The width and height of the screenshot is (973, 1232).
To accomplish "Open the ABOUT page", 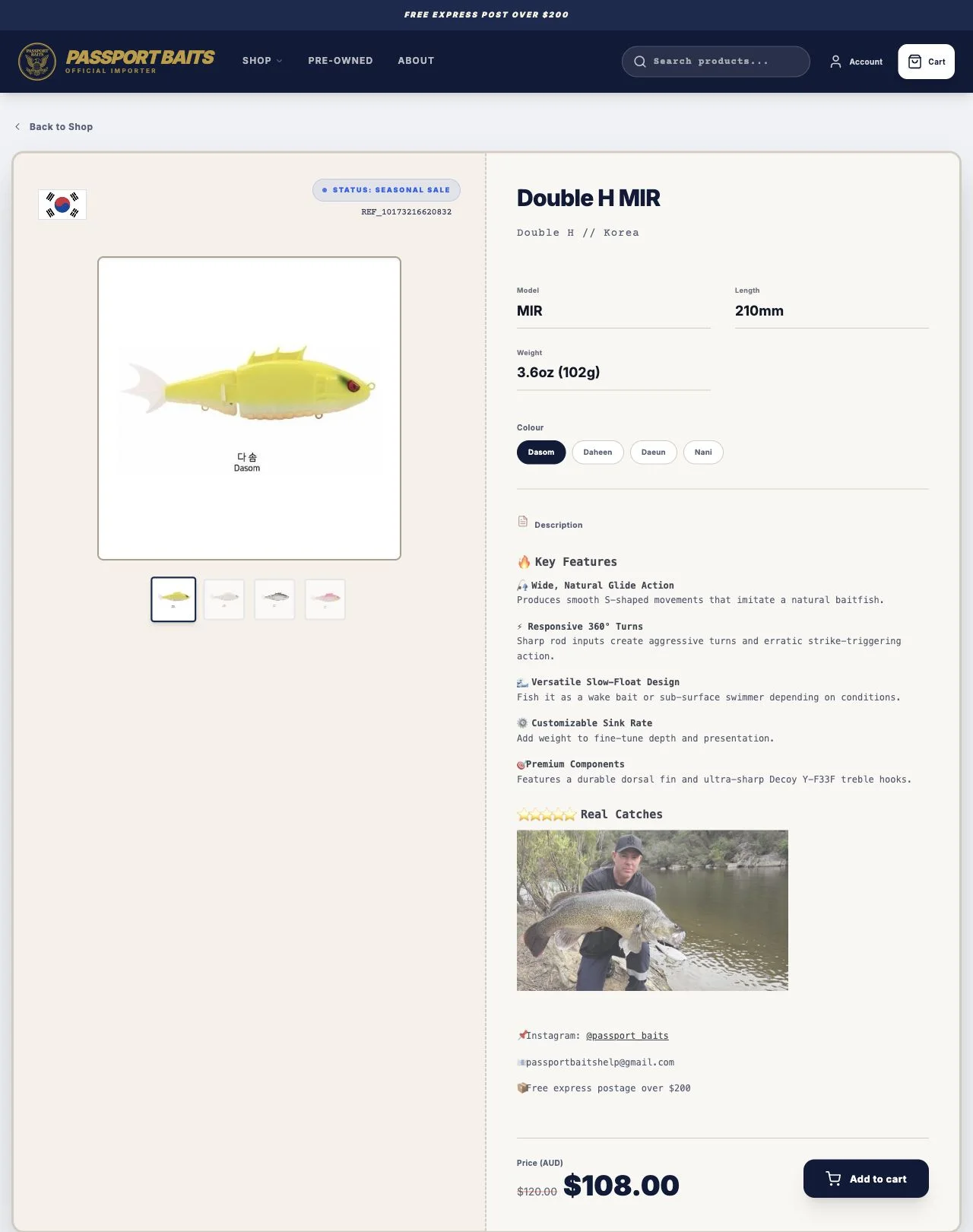I will [x=416, y=61].
